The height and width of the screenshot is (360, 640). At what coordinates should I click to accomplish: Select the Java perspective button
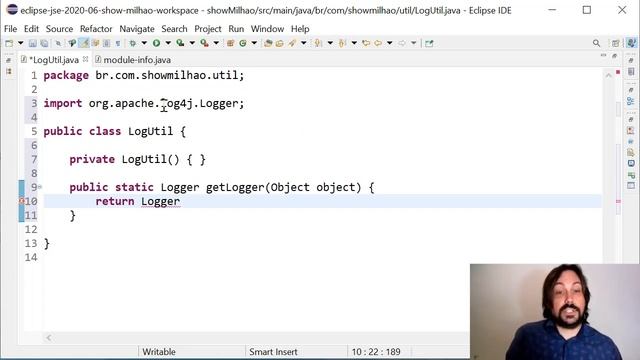(631, 43)
